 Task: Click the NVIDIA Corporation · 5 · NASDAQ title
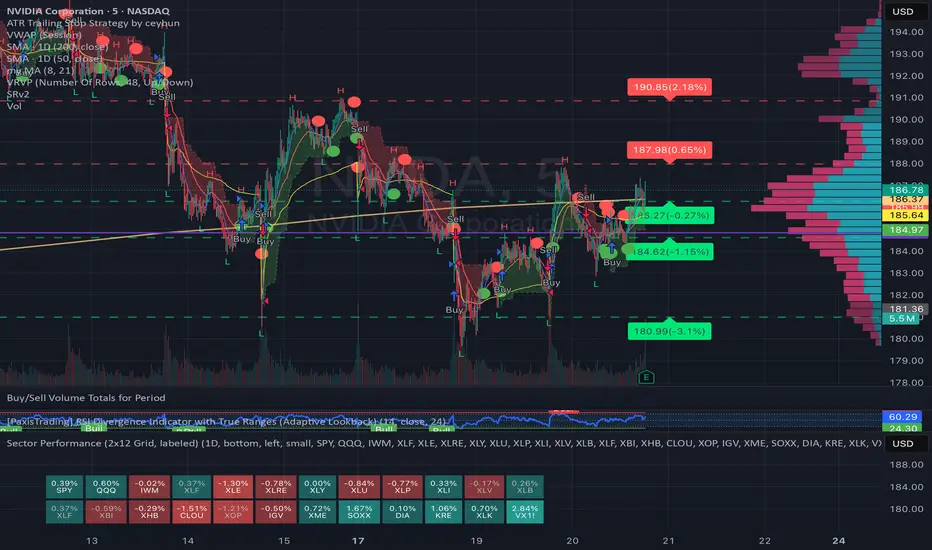[88, 11]
